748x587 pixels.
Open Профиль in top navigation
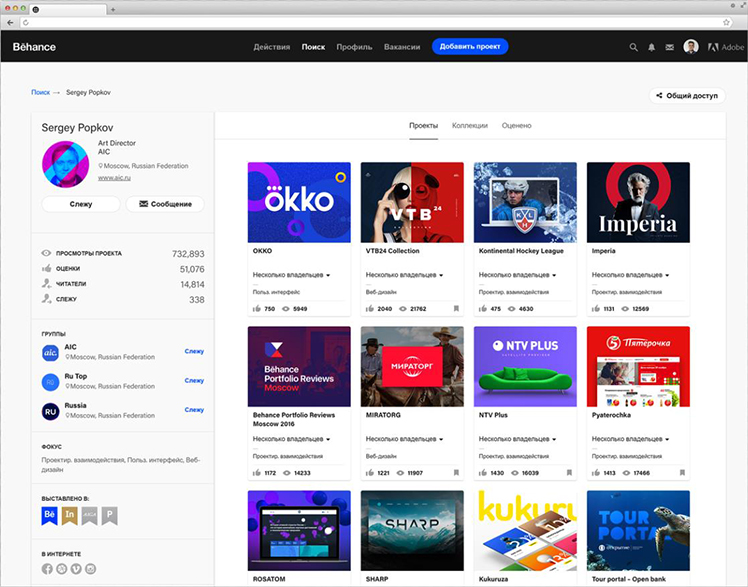tap(354, 47)
